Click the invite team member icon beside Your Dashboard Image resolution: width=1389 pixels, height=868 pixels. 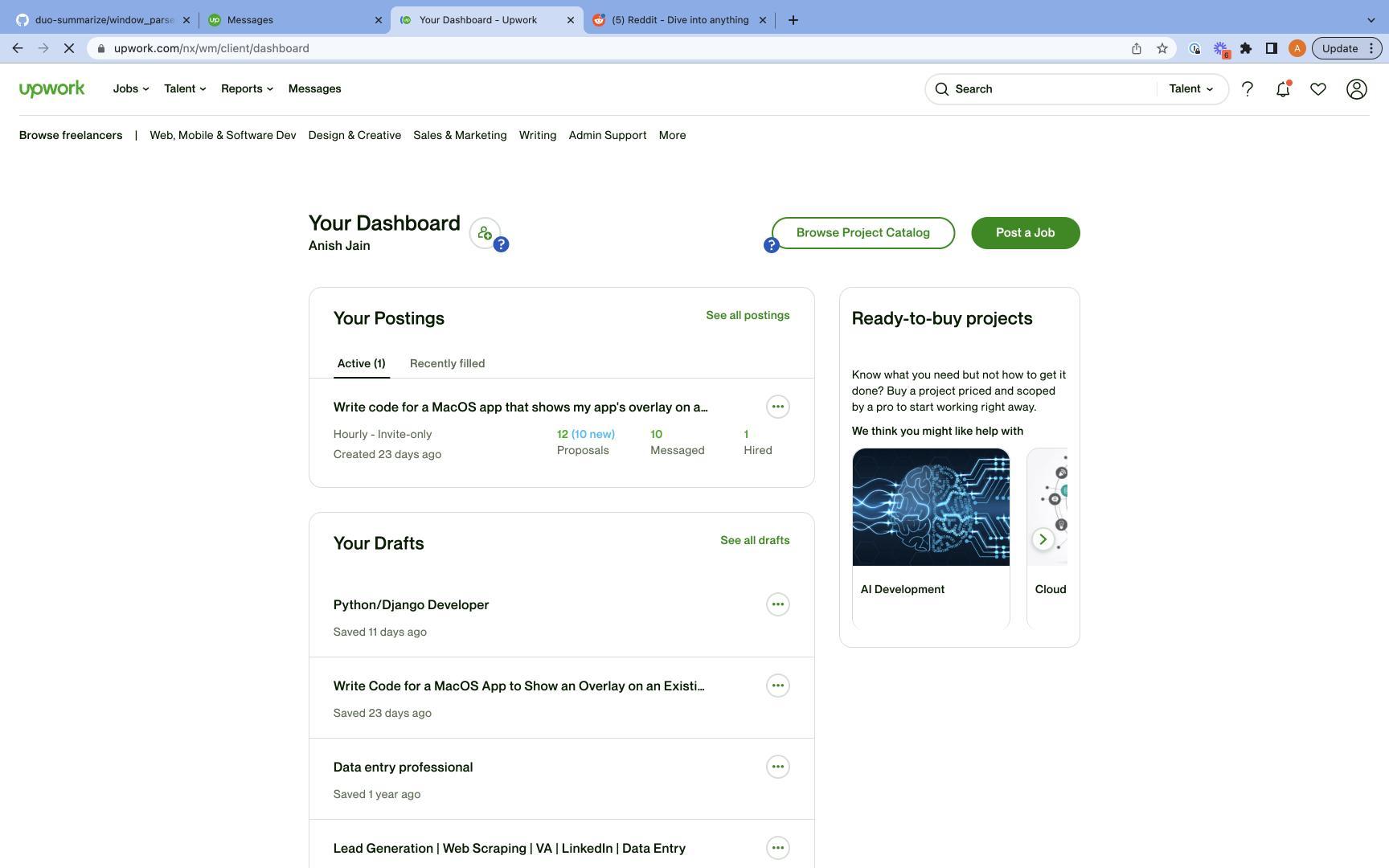485,233
